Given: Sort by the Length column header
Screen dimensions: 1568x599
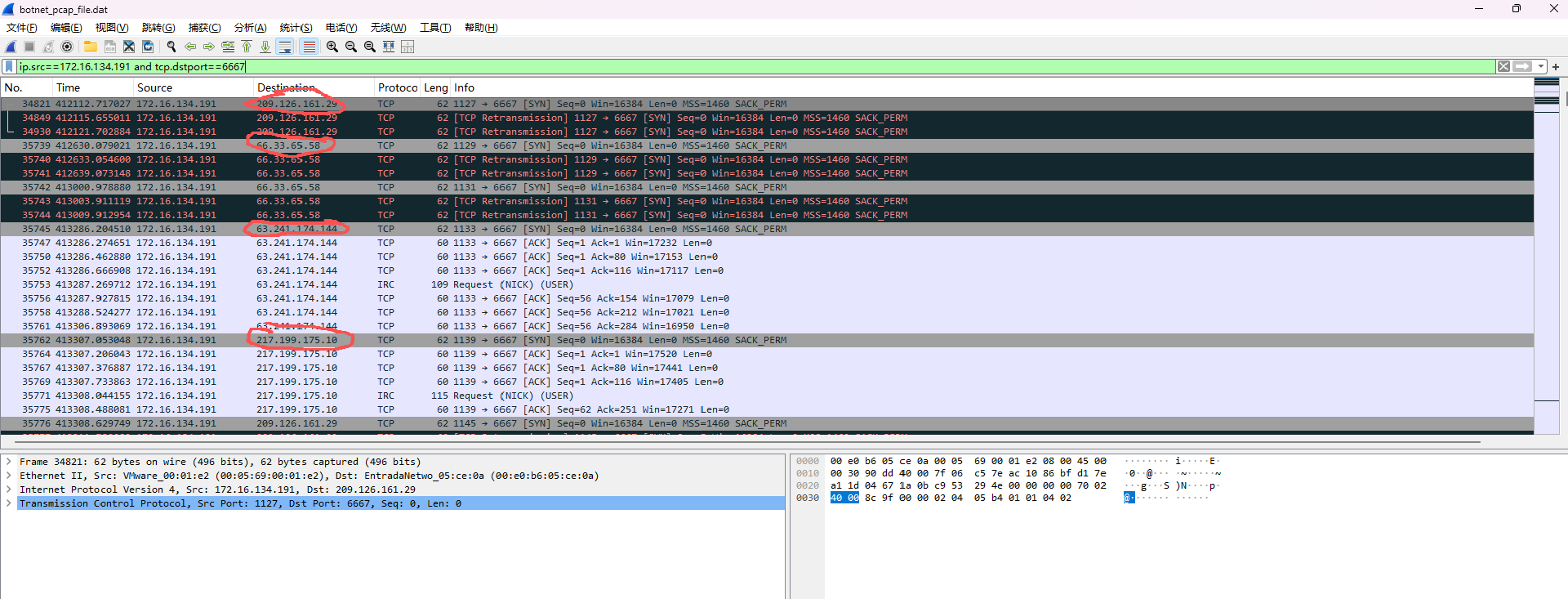Looking at the screenshot, I should pyautogui.click(x=436, y=87).
